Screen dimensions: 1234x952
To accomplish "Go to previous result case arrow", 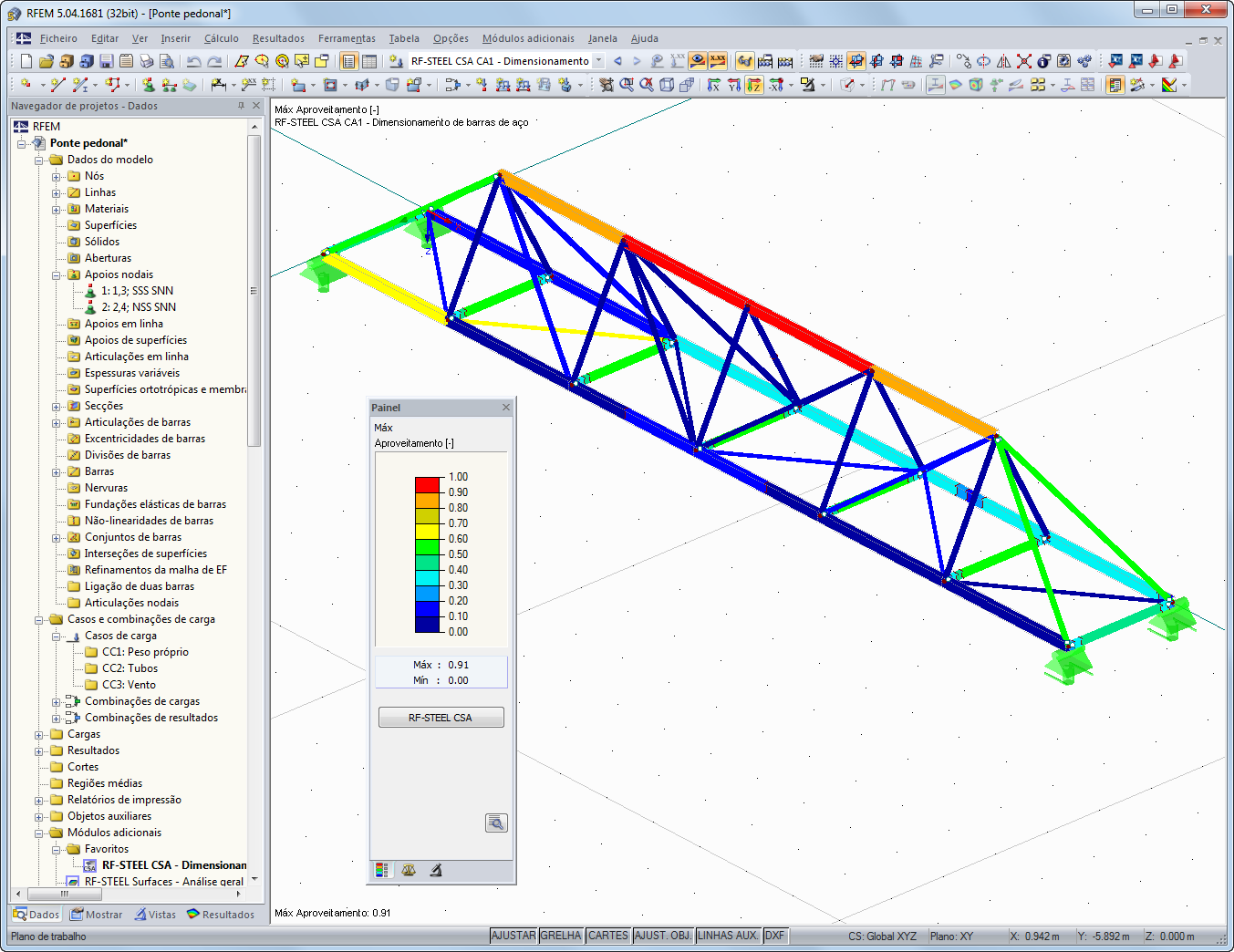I will (617, 61).
